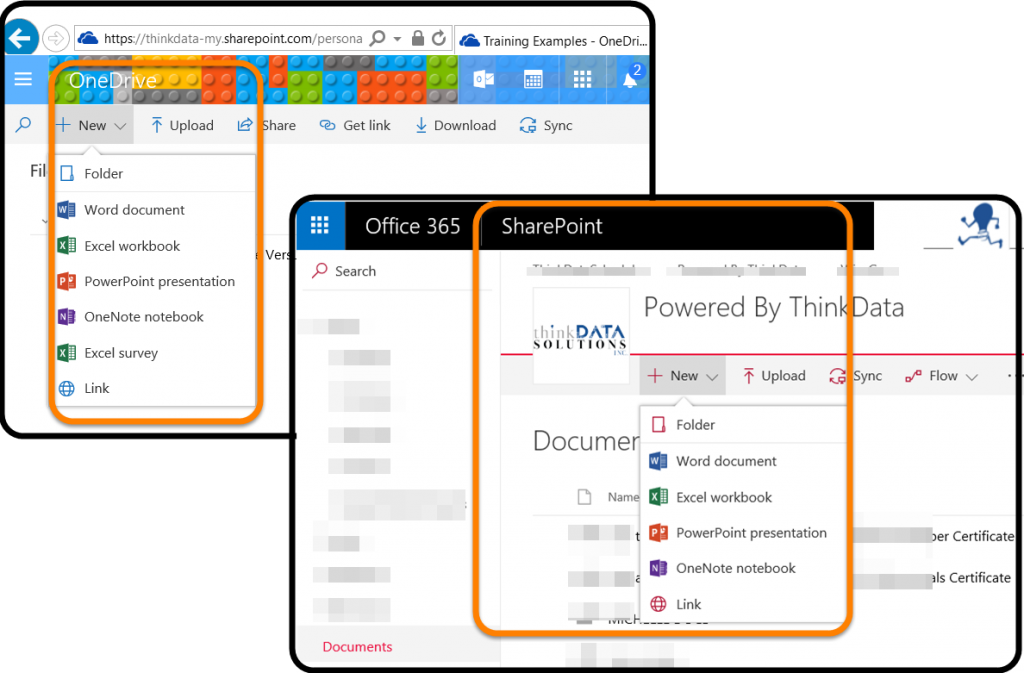
Task: Choose OneNote notebook in OneDrive New menu
Action: 155,317
